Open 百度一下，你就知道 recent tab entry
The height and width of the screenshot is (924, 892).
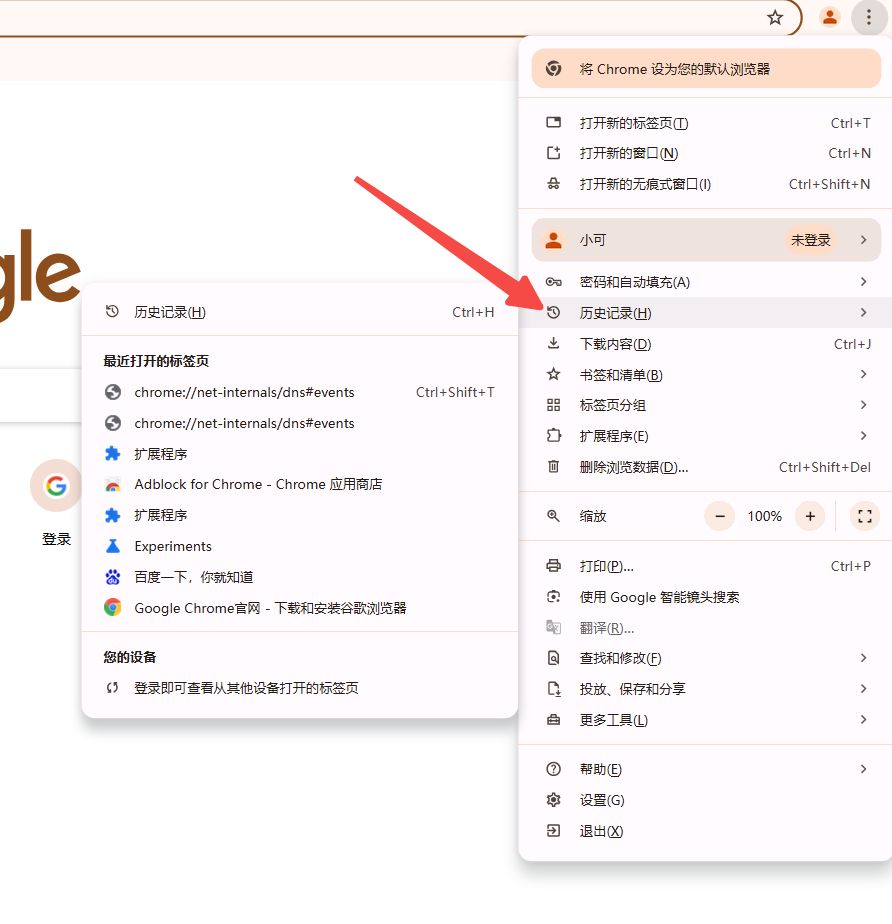(300, 577)
